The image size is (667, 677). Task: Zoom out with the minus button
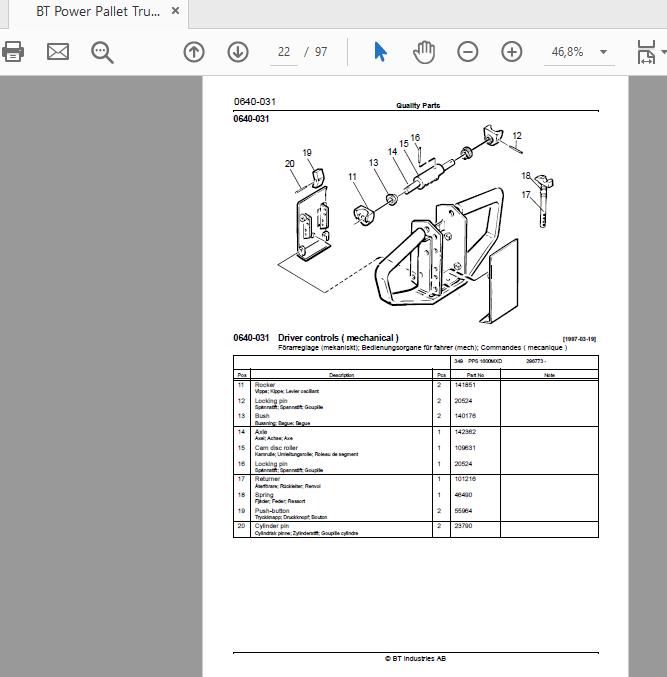468,52
